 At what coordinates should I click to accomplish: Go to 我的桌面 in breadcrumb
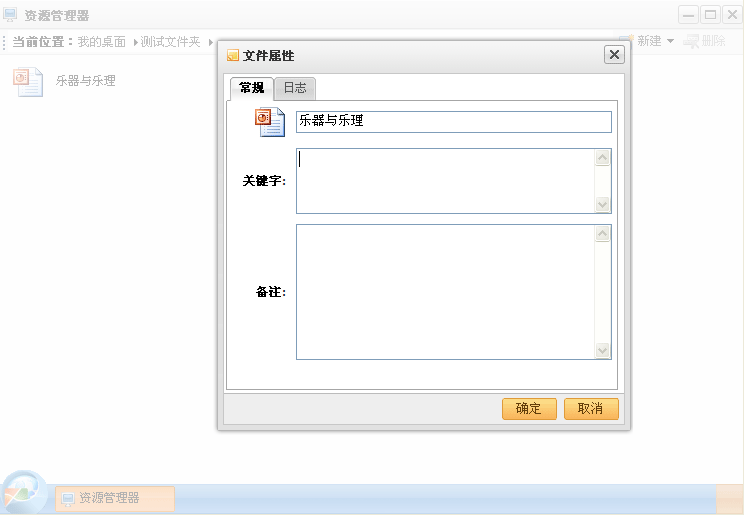(102, 42)
